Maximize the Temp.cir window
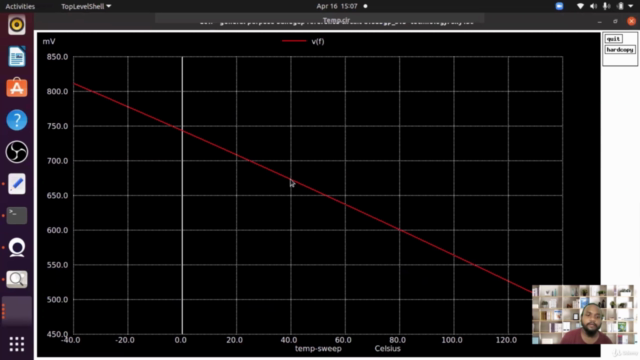The width and height of the screenshot is (640, 360). (x=615, y=21)
